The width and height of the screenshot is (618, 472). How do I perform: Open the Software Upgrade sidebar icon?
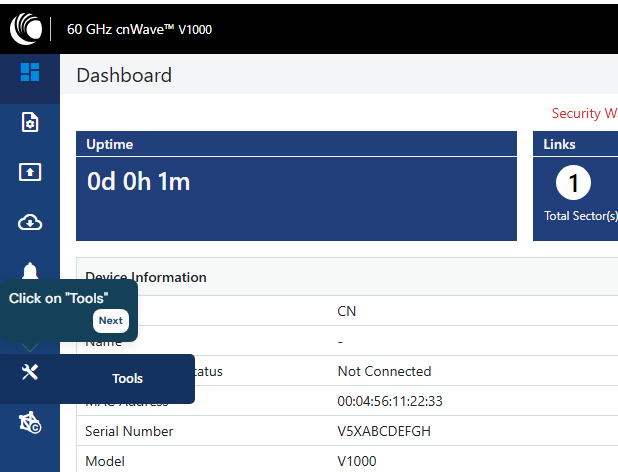[x=30, y=172]
